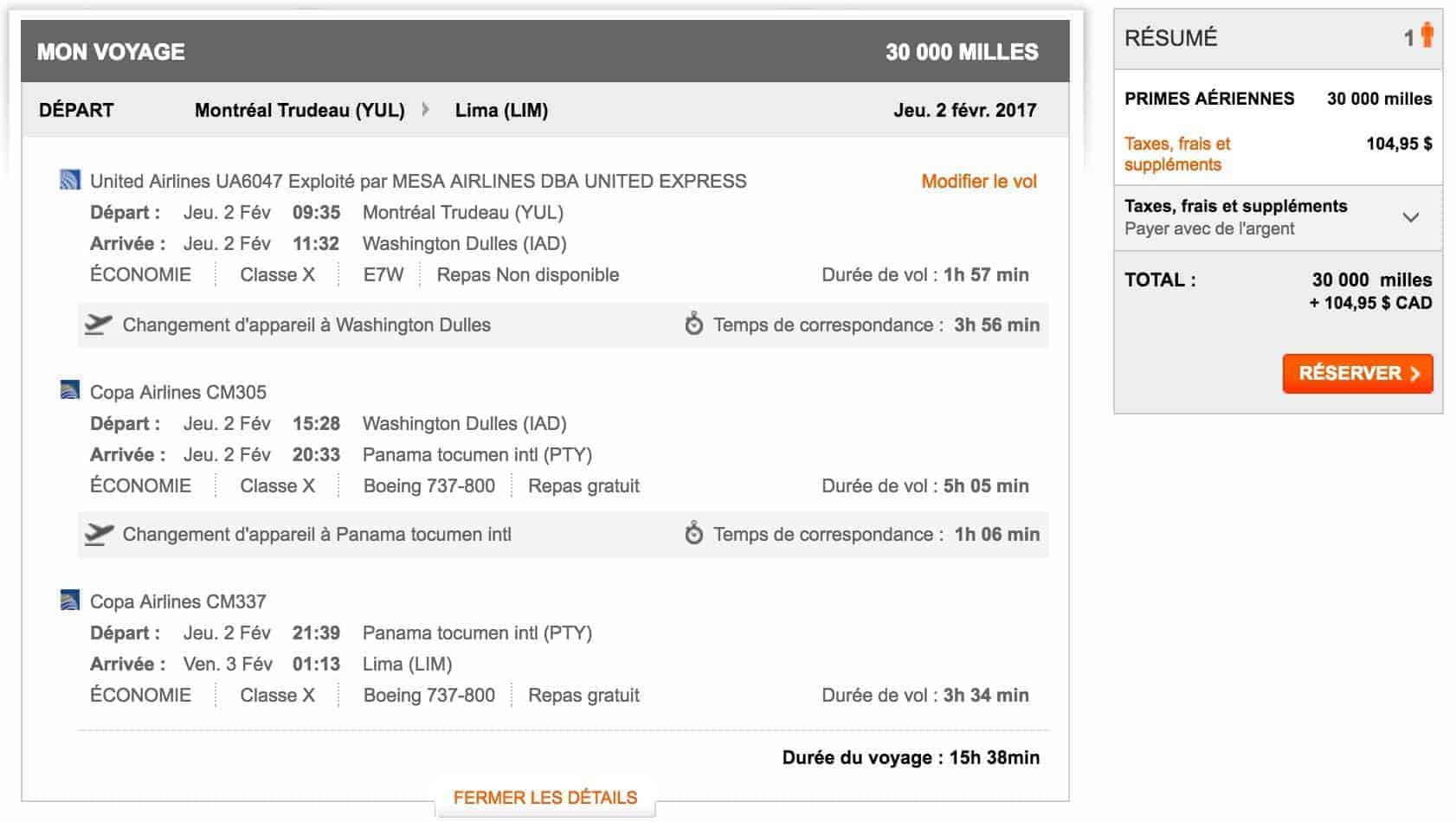Click the 30 000 milles total amount
The height and width of the screenshot is (822, 1456).
pos(1371,279)
